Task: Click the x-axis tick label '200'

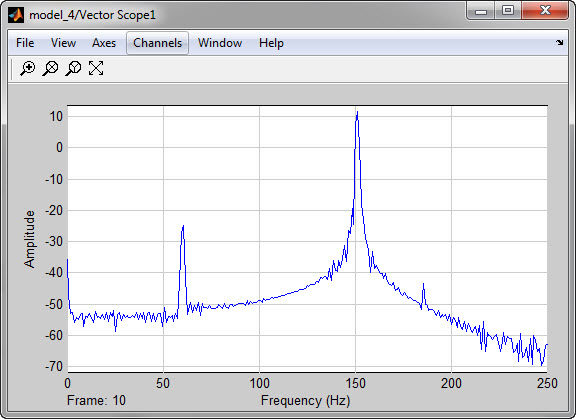Action: [451, 383]
